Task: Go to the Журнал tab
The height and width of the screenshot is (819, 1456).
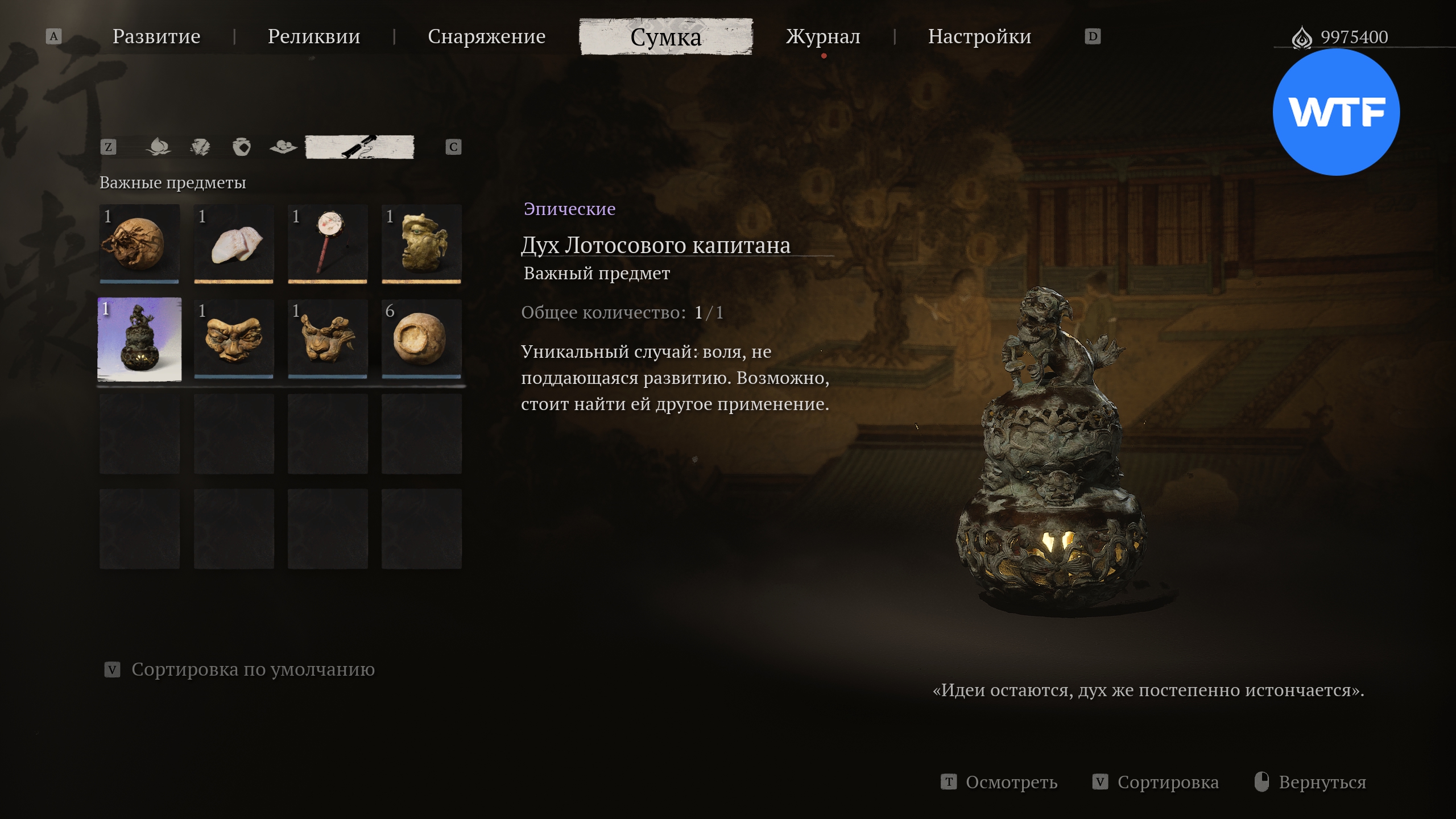Action: pos(823,36)
